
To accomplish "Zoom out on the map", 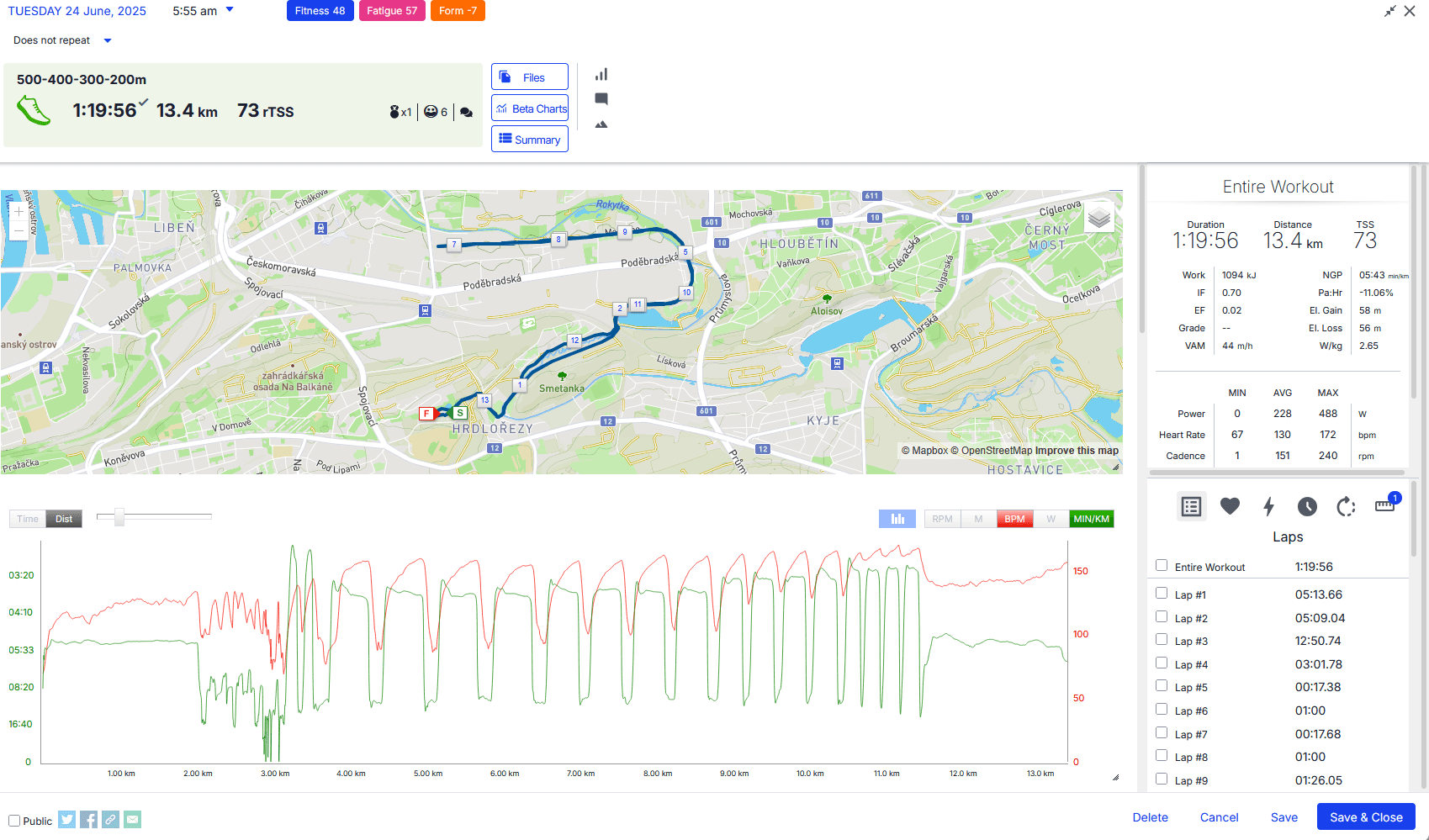I will click(x=19, y=231).
